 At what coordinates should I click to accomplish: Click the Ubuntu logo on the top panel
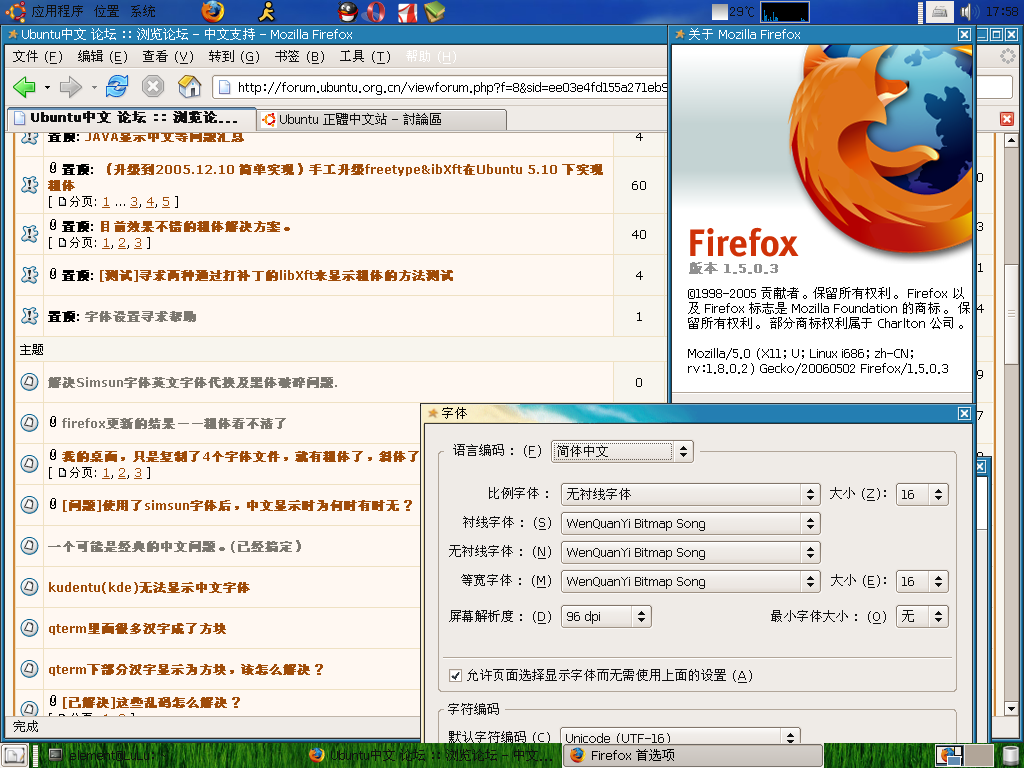tap(16, 11)
